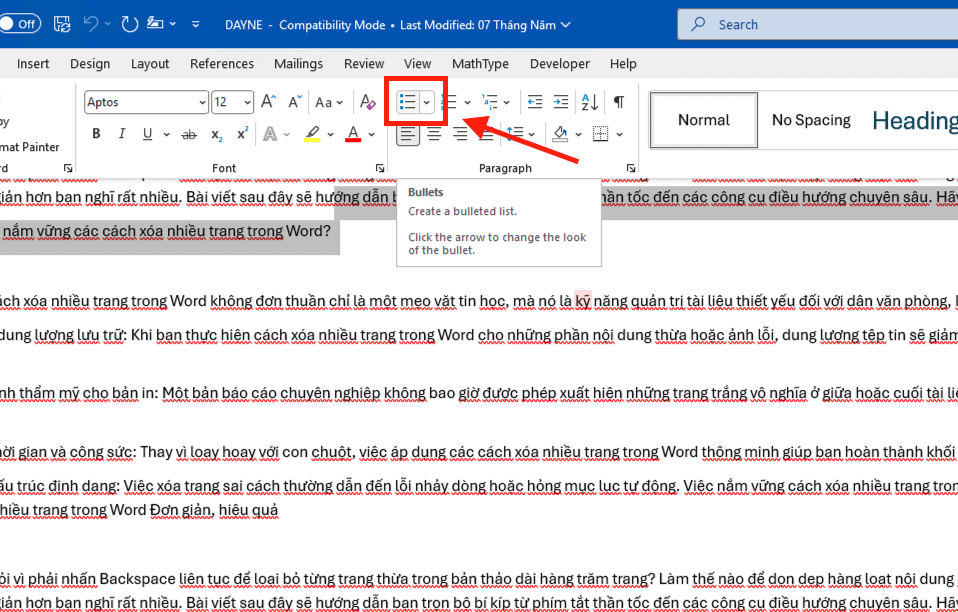Image resolution: width=958 pixels, height=612 pixels.
Task: Click the Borders icon
Action: click(x=601, y=134)
